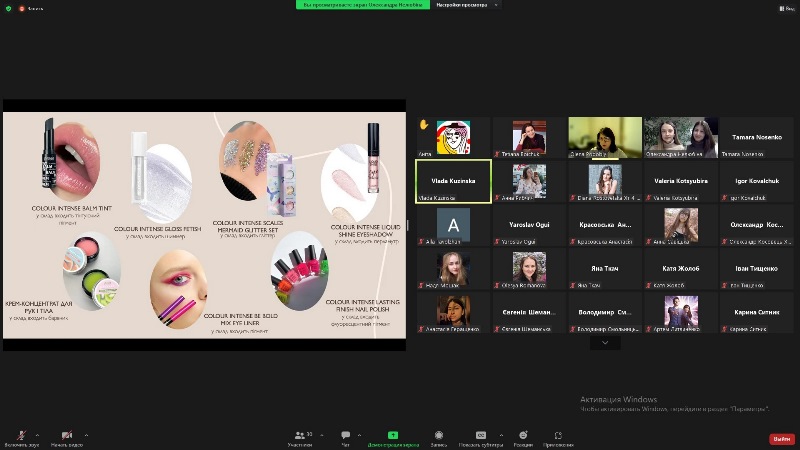Show subtitles using the CC icon
Viewport: 800px width, 450px height.
(x=481, y=436)
